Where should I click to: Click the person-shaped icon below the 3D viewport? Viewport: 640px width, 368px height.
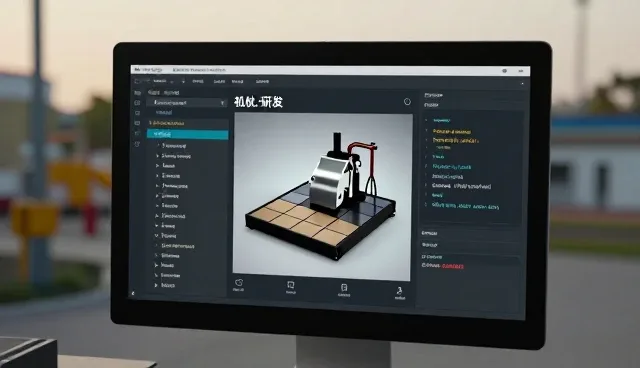(x=400, y=291)
